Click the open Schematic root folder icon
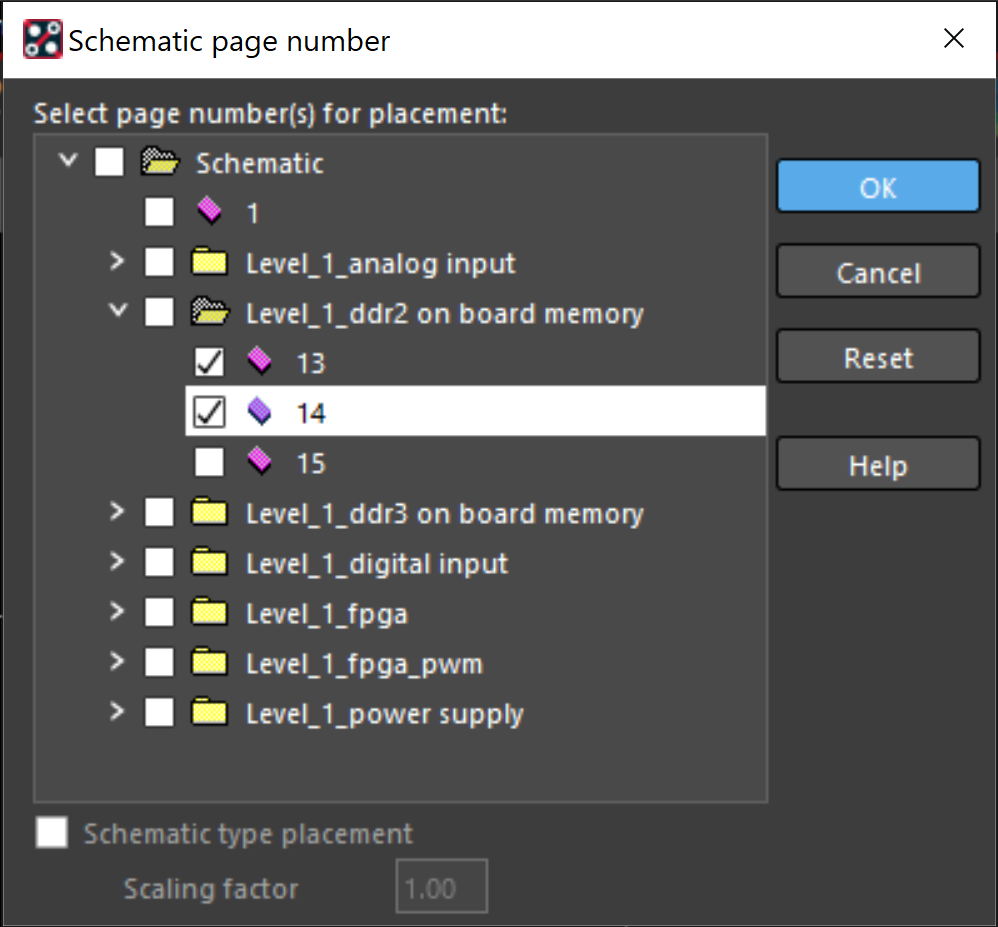998x927 pixels. click(160, 162)
